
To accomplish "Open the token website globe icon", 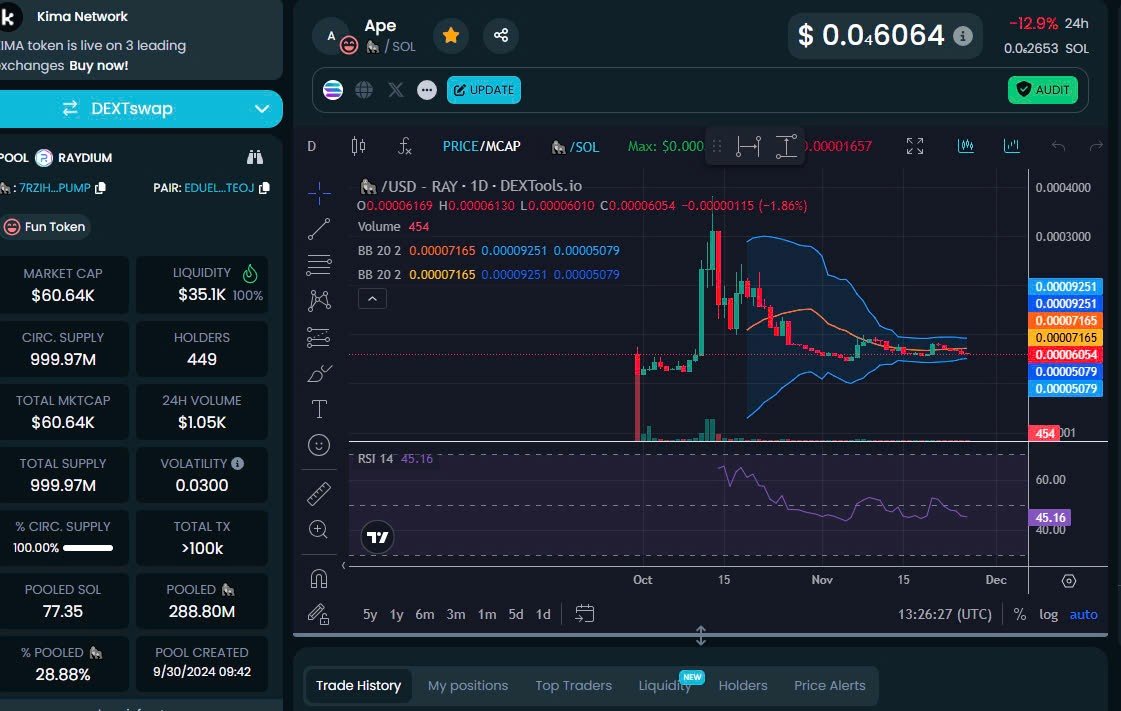I will pos(364,90).
